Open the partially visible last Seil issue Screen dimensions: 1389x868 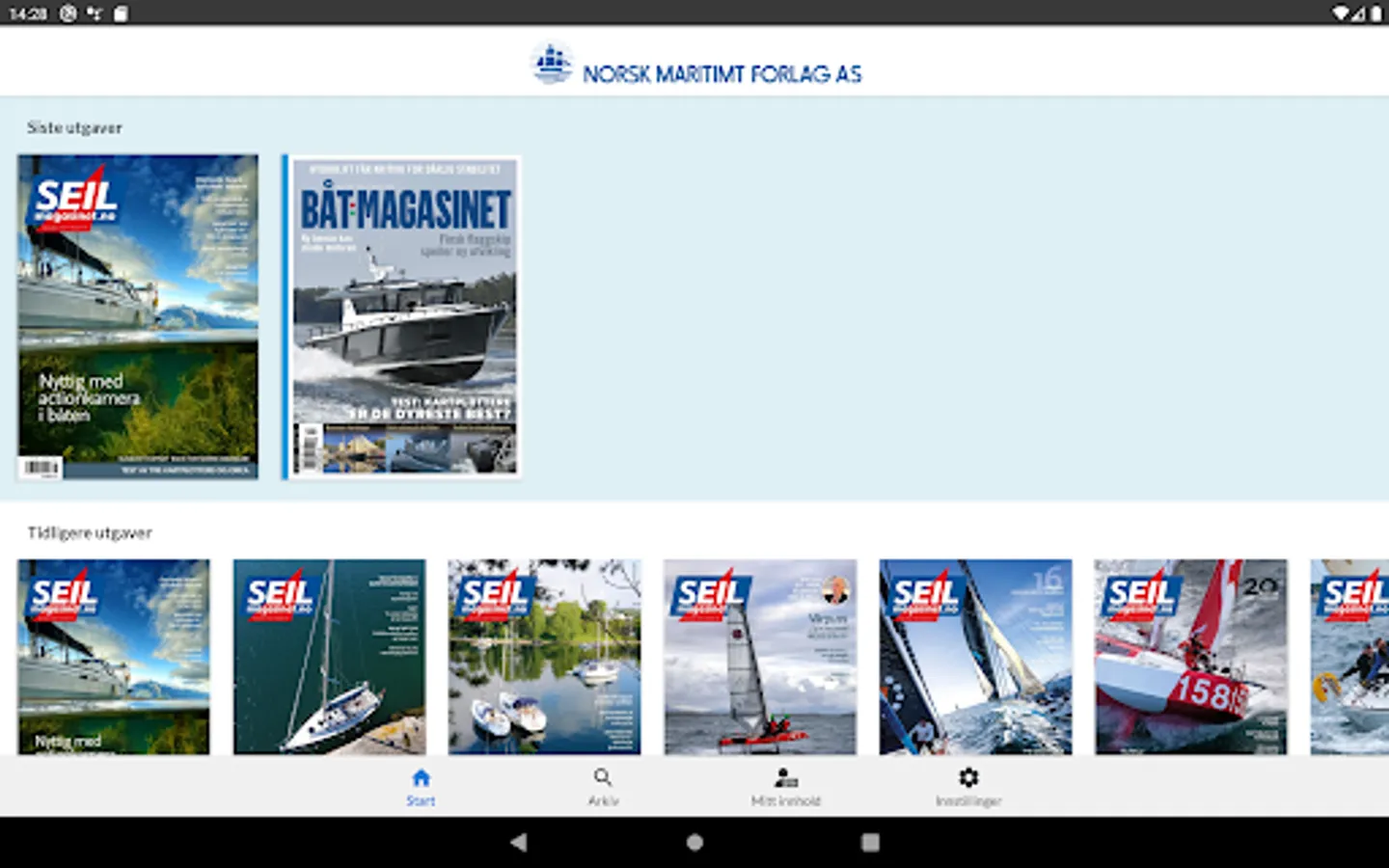pyautogui.click(x=1349, y=657)
